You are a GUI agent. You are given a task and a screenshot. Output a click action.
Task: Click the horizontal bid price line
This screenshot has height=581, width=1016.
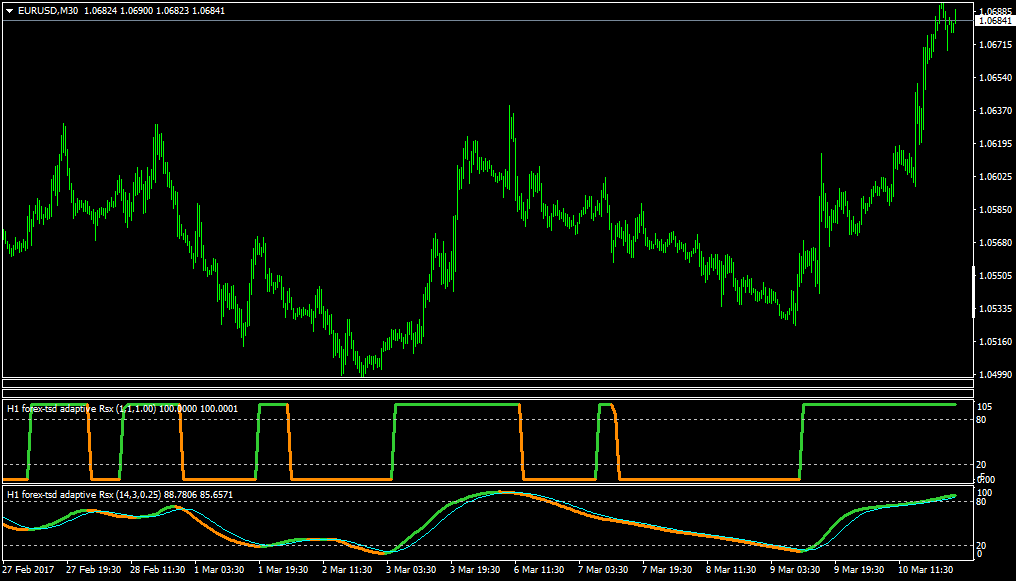tap(488, 21)
